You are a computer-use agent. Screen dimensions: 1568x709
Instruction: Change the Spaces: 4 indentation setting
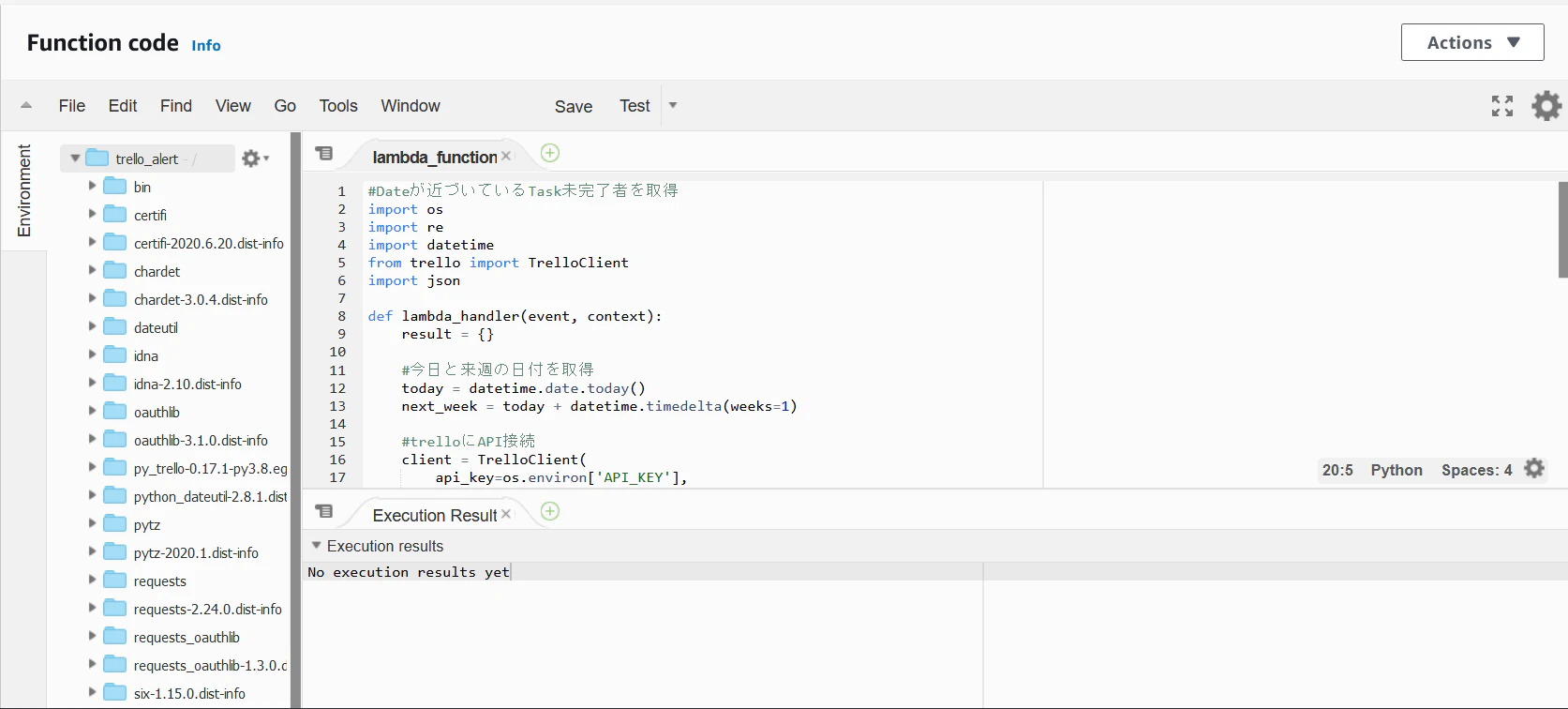[1477, 470]
